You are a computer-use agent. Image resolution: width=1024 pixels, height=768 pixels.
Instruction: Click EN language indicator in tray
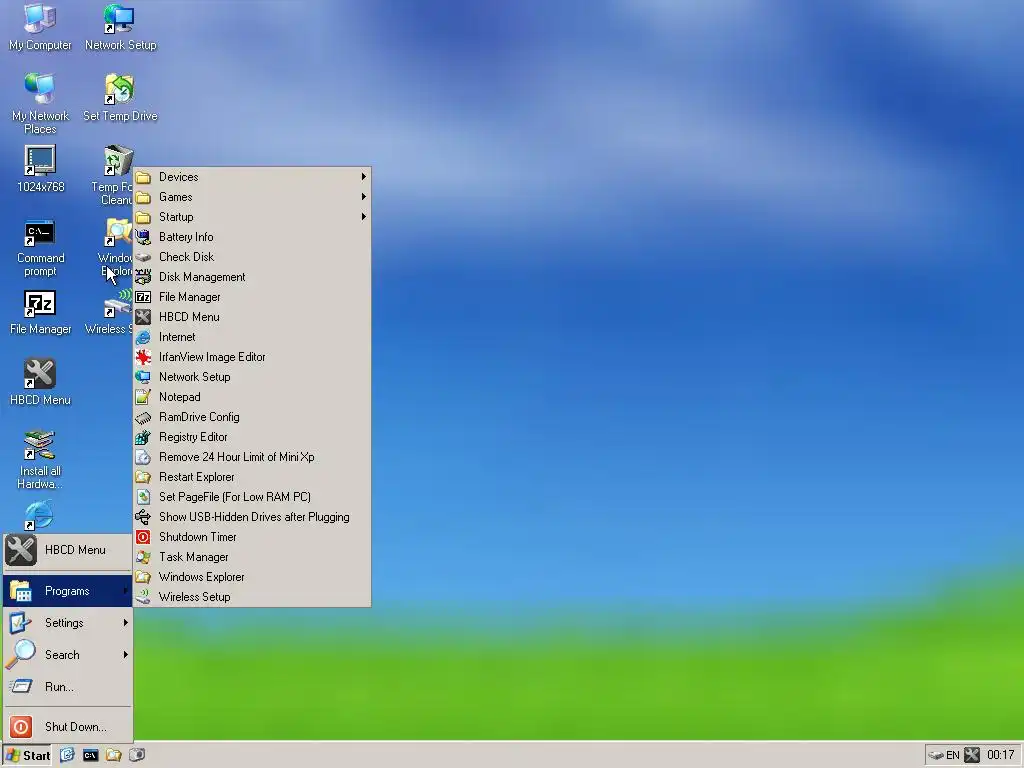pyautogui.click(x=953, y=755)
